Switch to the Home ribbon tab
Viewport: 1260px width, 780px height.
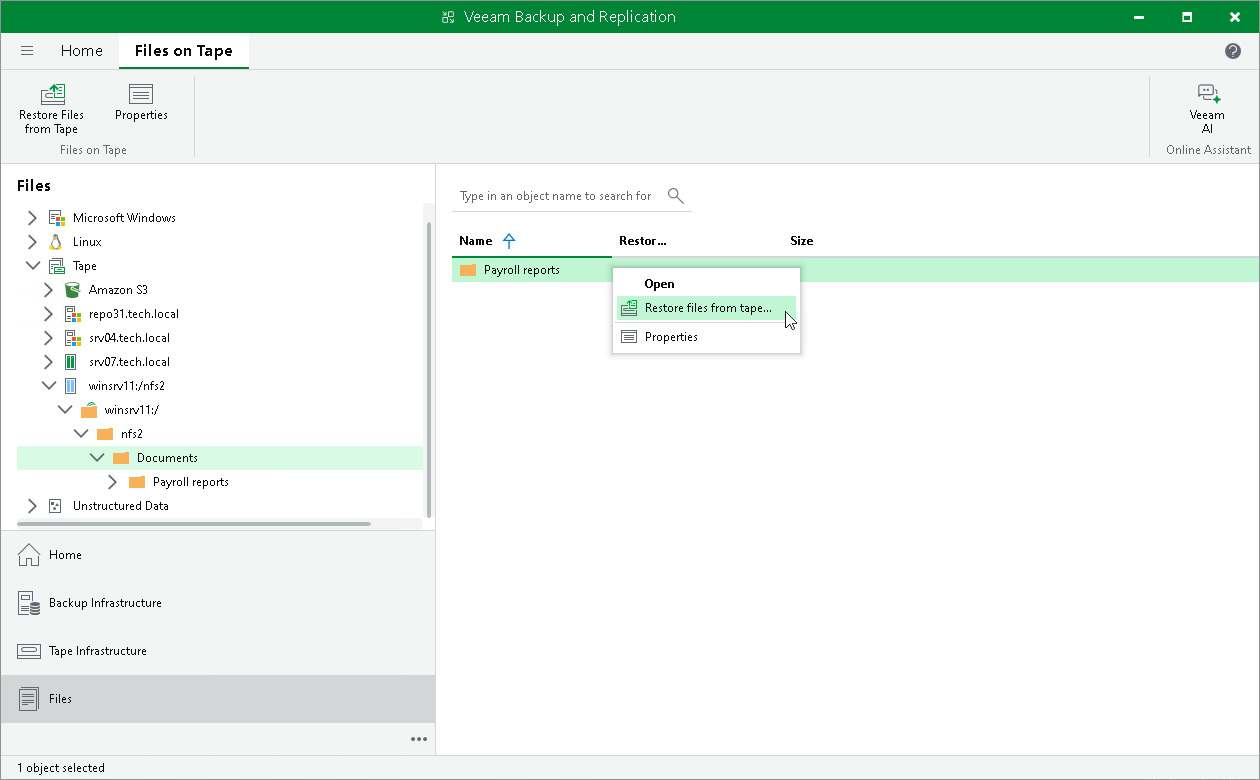tap(81, 51)
